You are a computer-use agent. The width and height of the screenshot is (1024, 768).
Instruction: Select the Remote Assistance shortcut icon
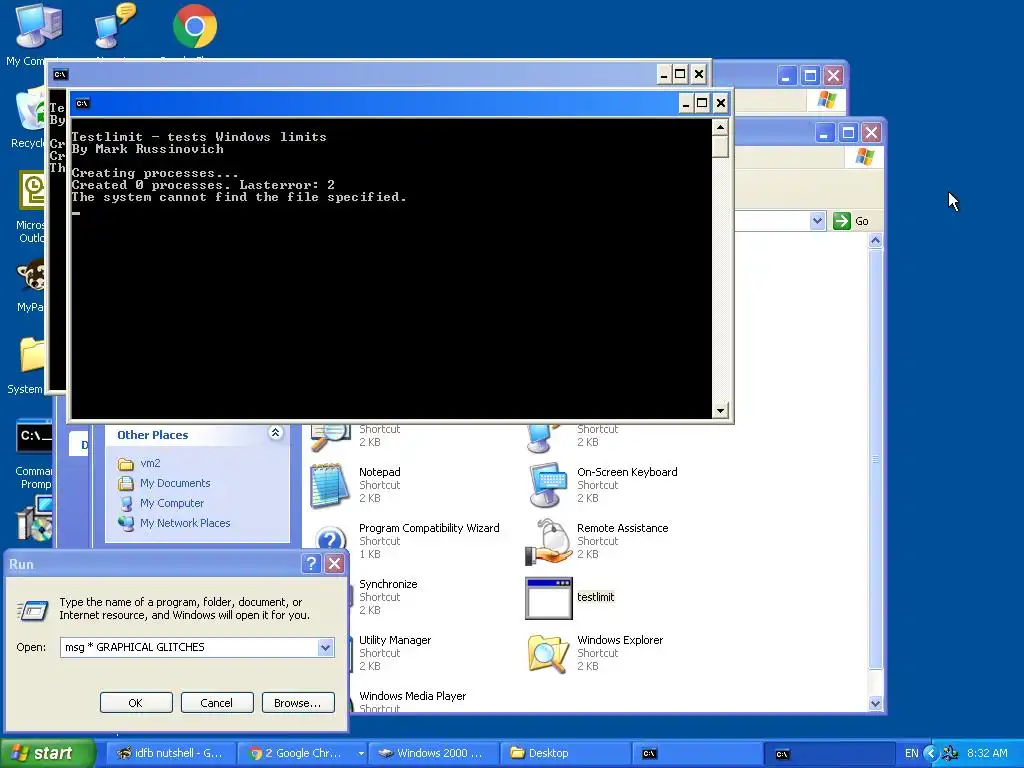pyautogui.click(x=548, y=541)
